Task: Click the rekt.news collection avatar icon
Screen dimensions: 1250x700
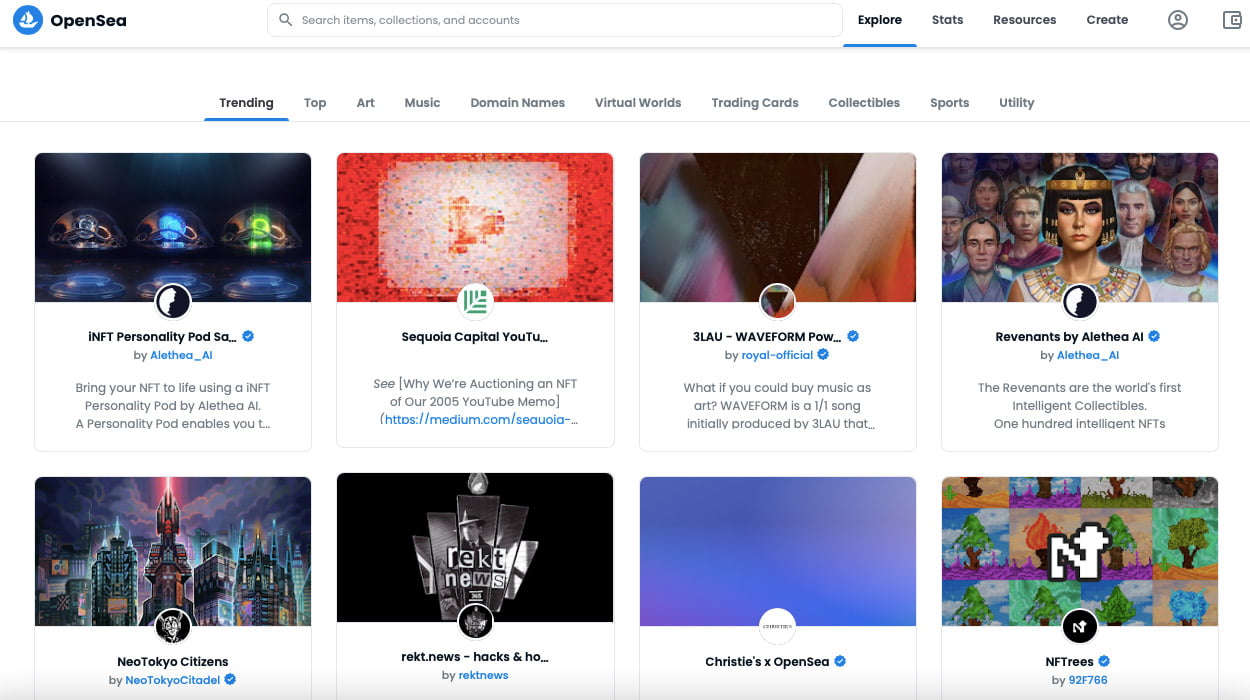Action: (x=476, y=621)
